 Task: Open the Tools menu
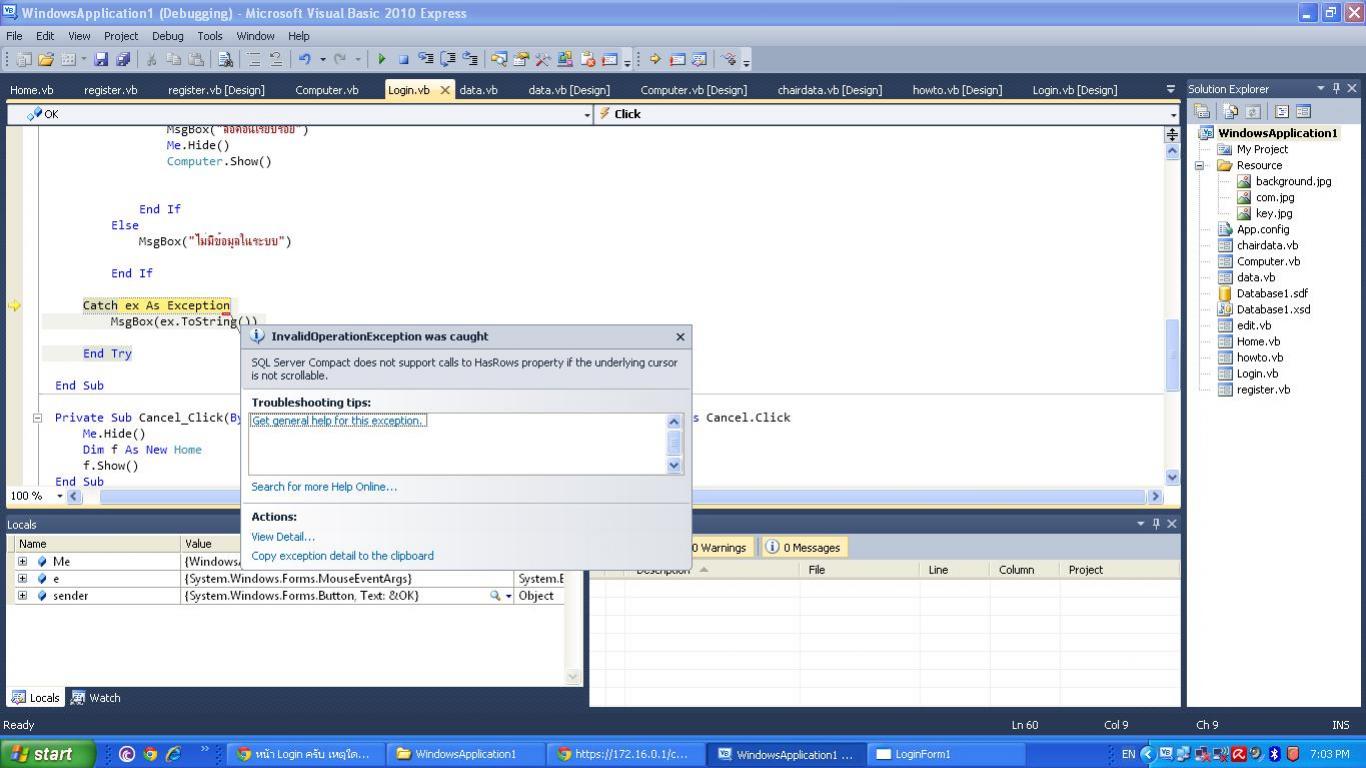click(x=210, y=36)
